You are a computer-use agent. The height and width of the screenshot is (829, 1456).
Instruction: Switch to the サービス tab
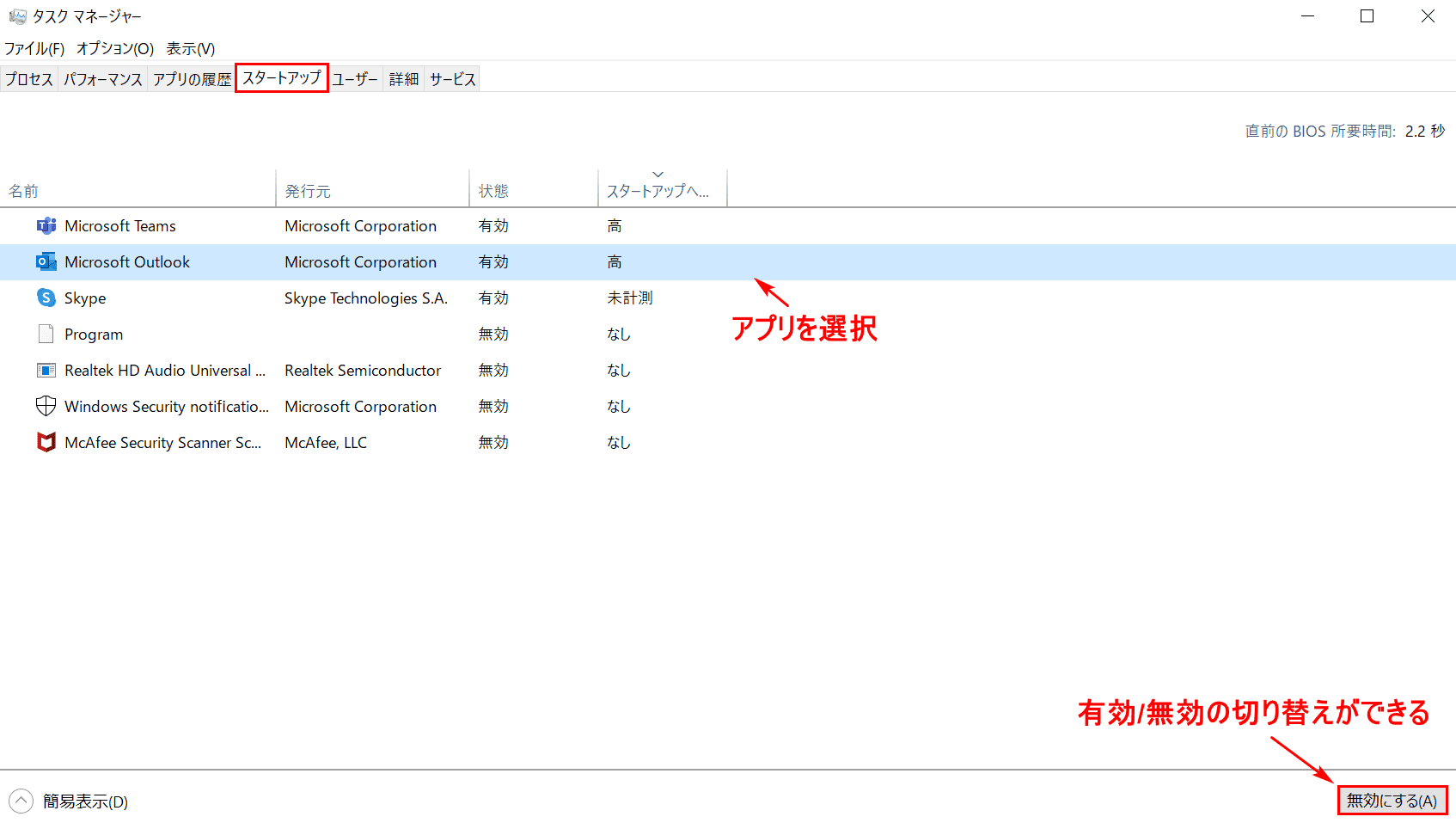[453, 79]
